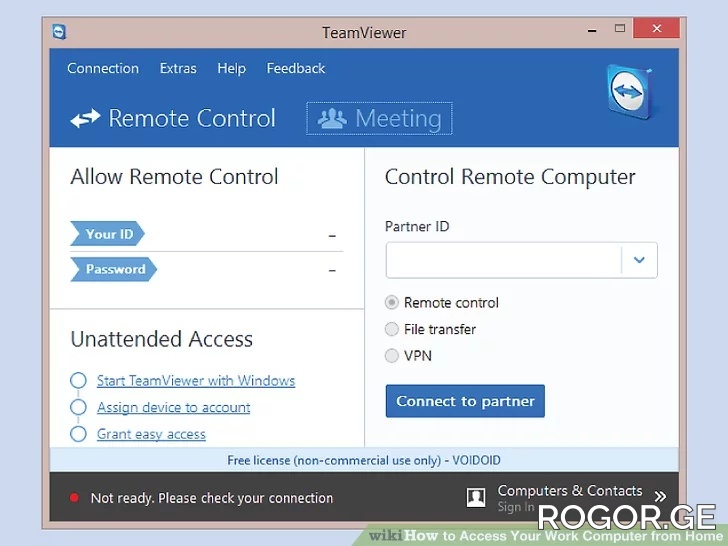Click the large TeamViewer logo in the header
The height and width of the screenshot is (546, 728).
[630, 91]
